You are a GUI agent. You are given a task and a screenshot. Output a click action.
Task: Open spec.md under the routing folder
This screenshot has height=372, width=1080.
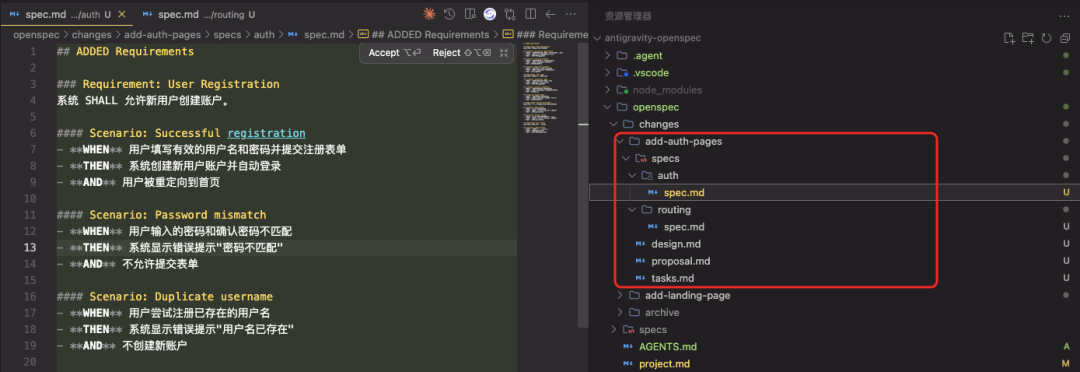(x=683, y=227)
